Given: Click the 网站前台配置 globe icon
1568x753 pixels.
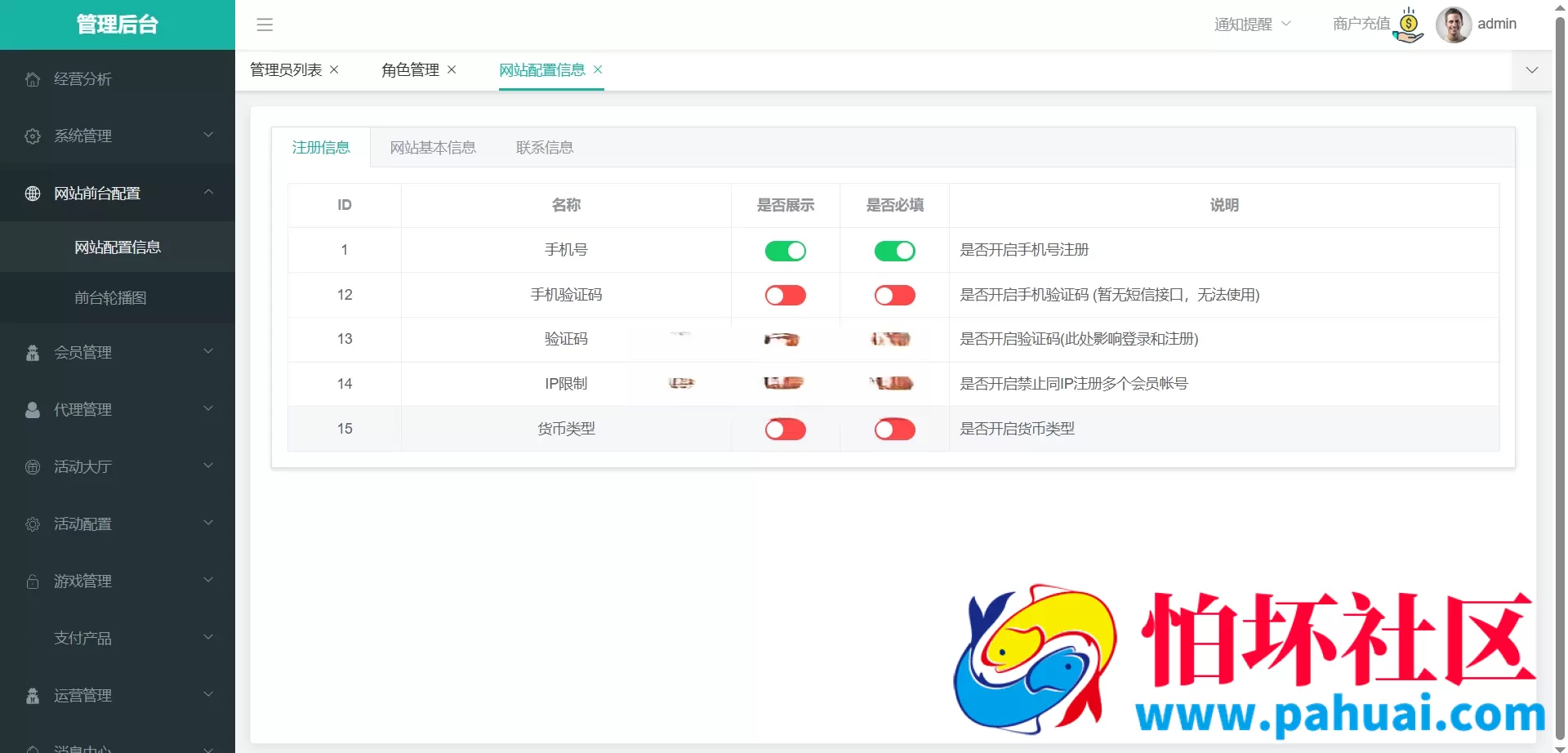Looking at the screenshot, I should click(33, 194).
